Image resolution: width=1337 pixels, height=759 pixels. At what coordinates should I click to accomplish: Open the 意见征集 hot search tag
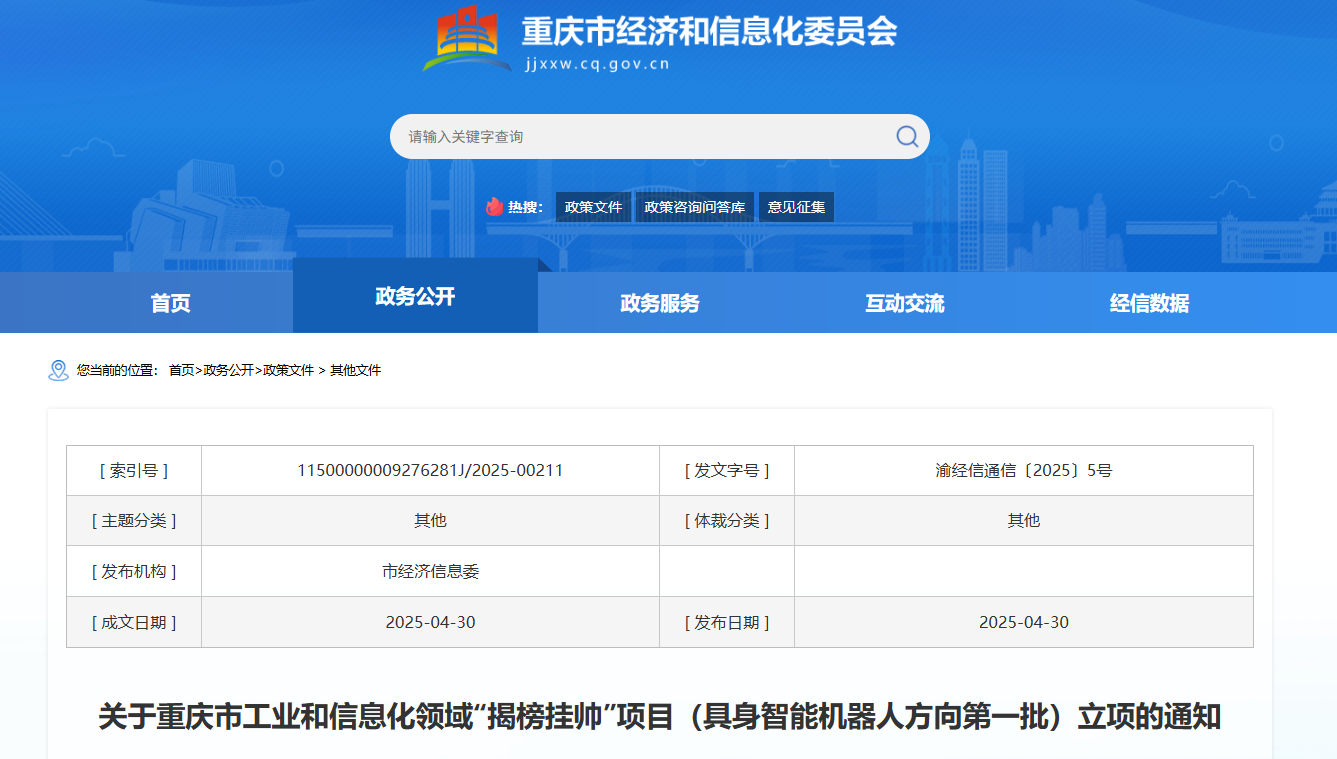[x=796, y=207]
